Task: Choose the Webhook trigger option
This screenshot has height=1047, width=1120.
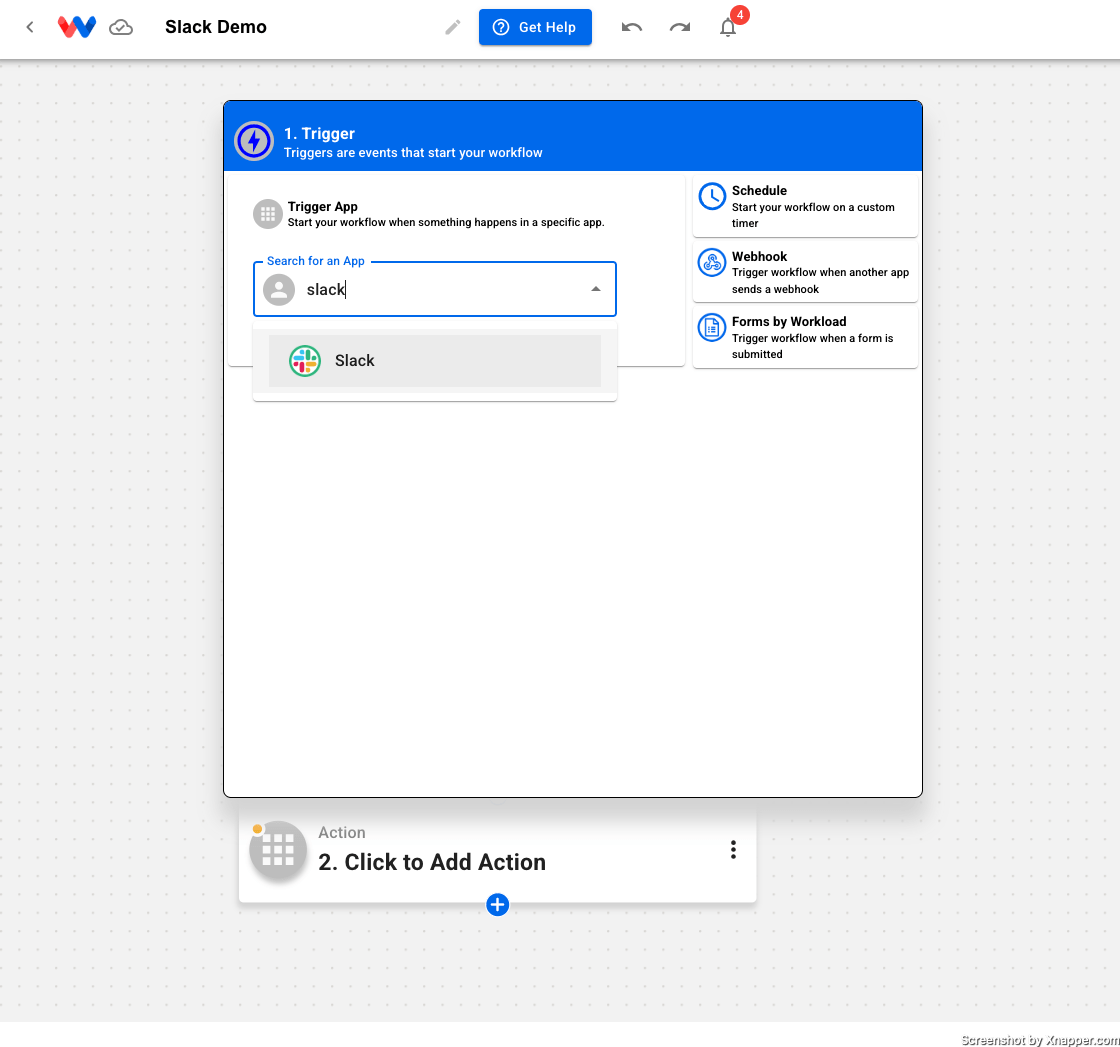Action: (805, 272)
